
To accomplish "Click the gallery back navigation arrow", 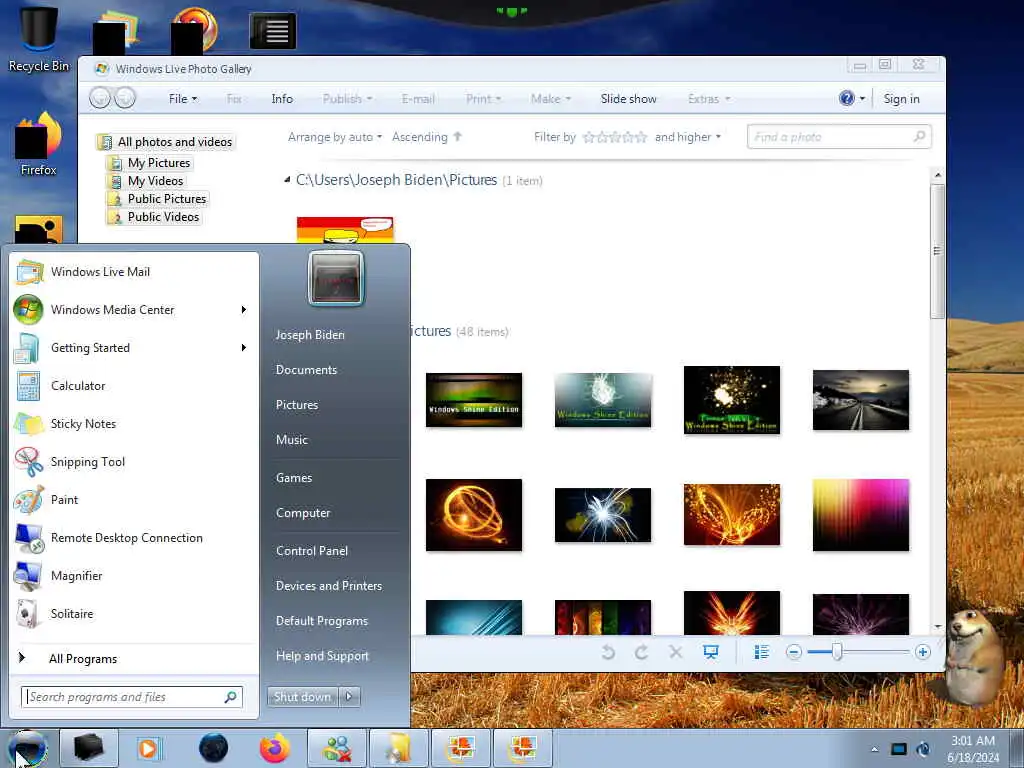I will [100, 98].
